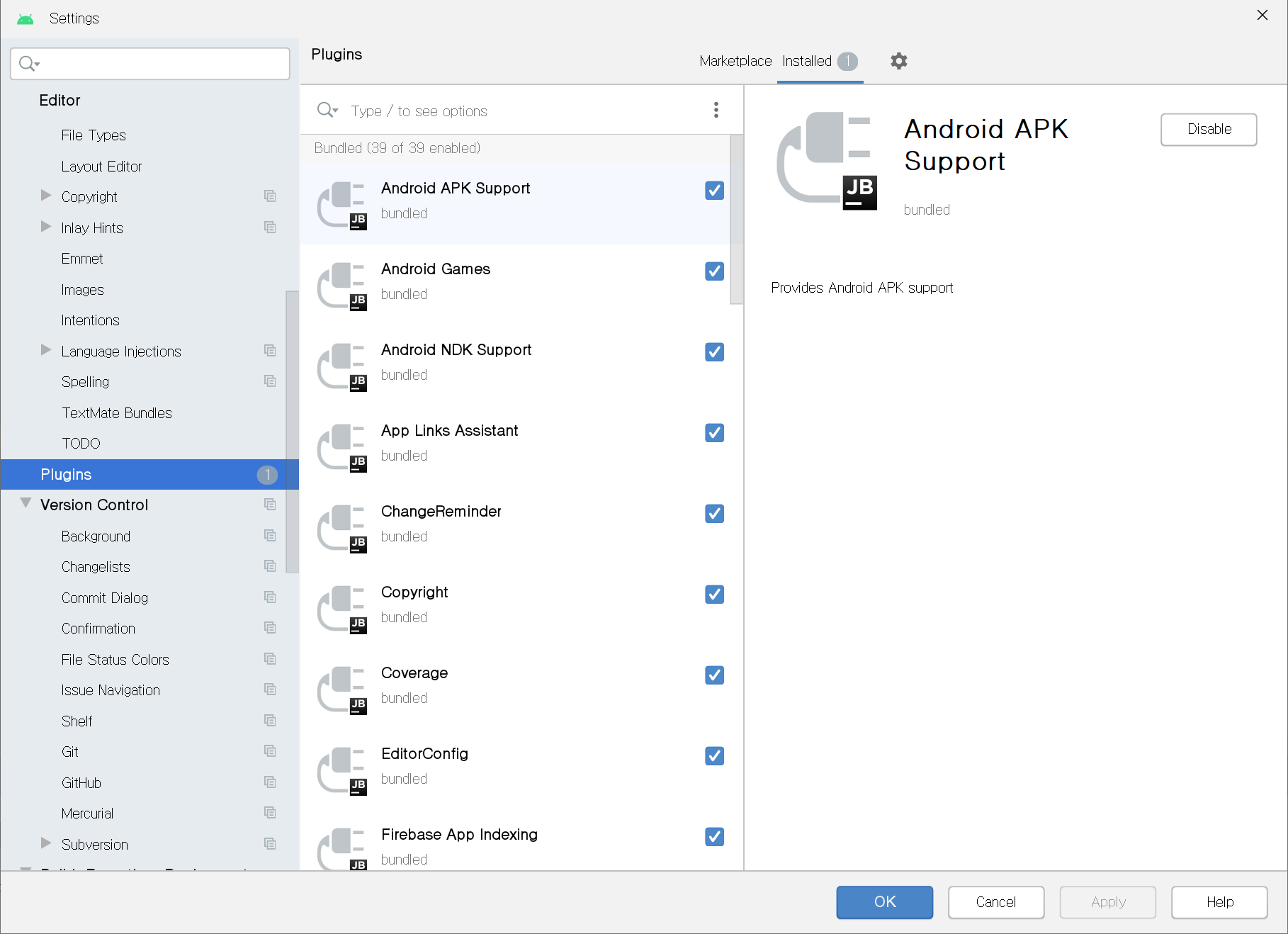
Task: Click the Plugins update count badge
Action: pyautogui.click(x=267, y=475)
